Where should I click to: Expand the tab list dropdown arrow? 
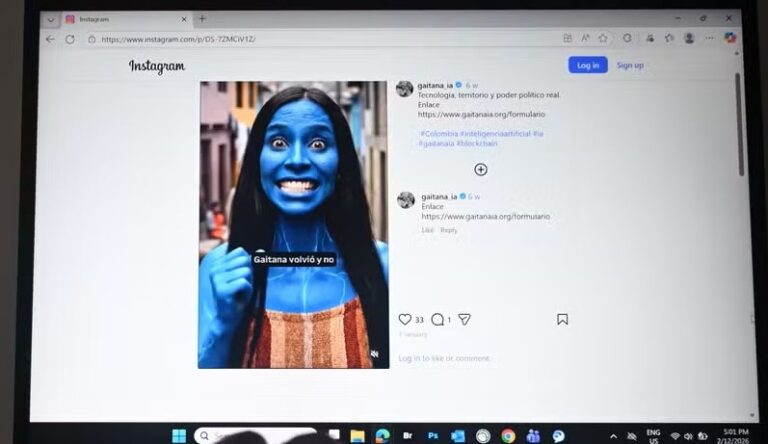click(51, 19)
